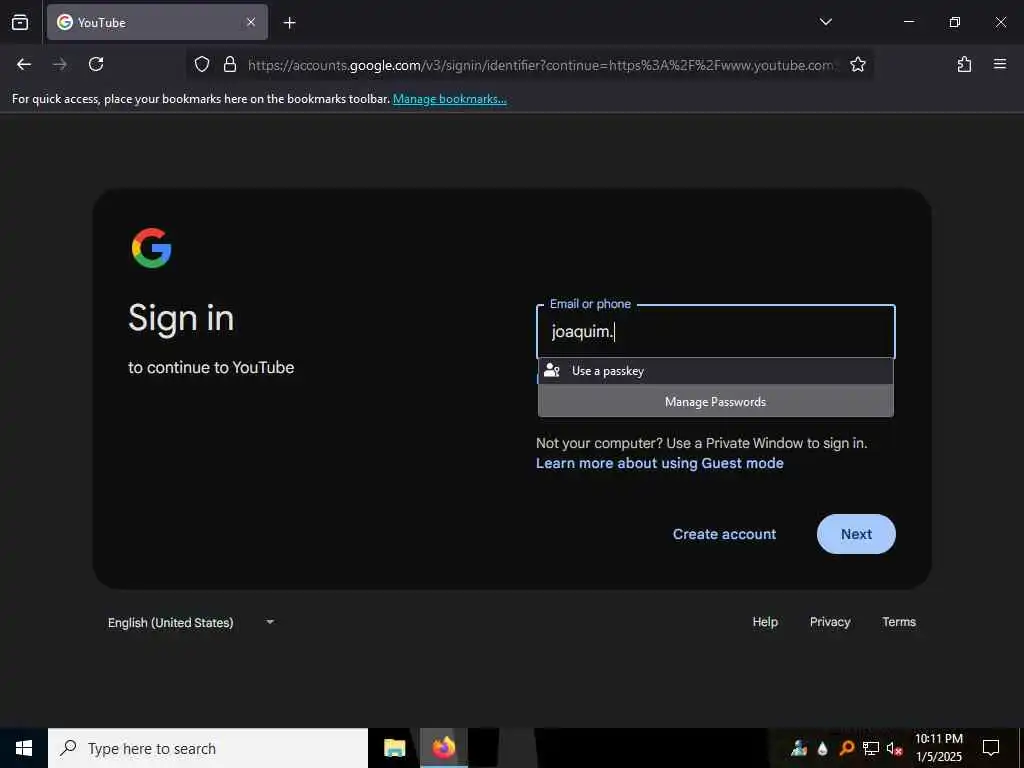Open the notification center icon

[991, 748]
